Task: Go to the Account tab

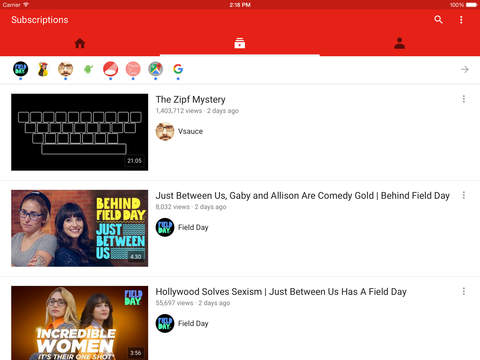Action: [x=399, y=43]
